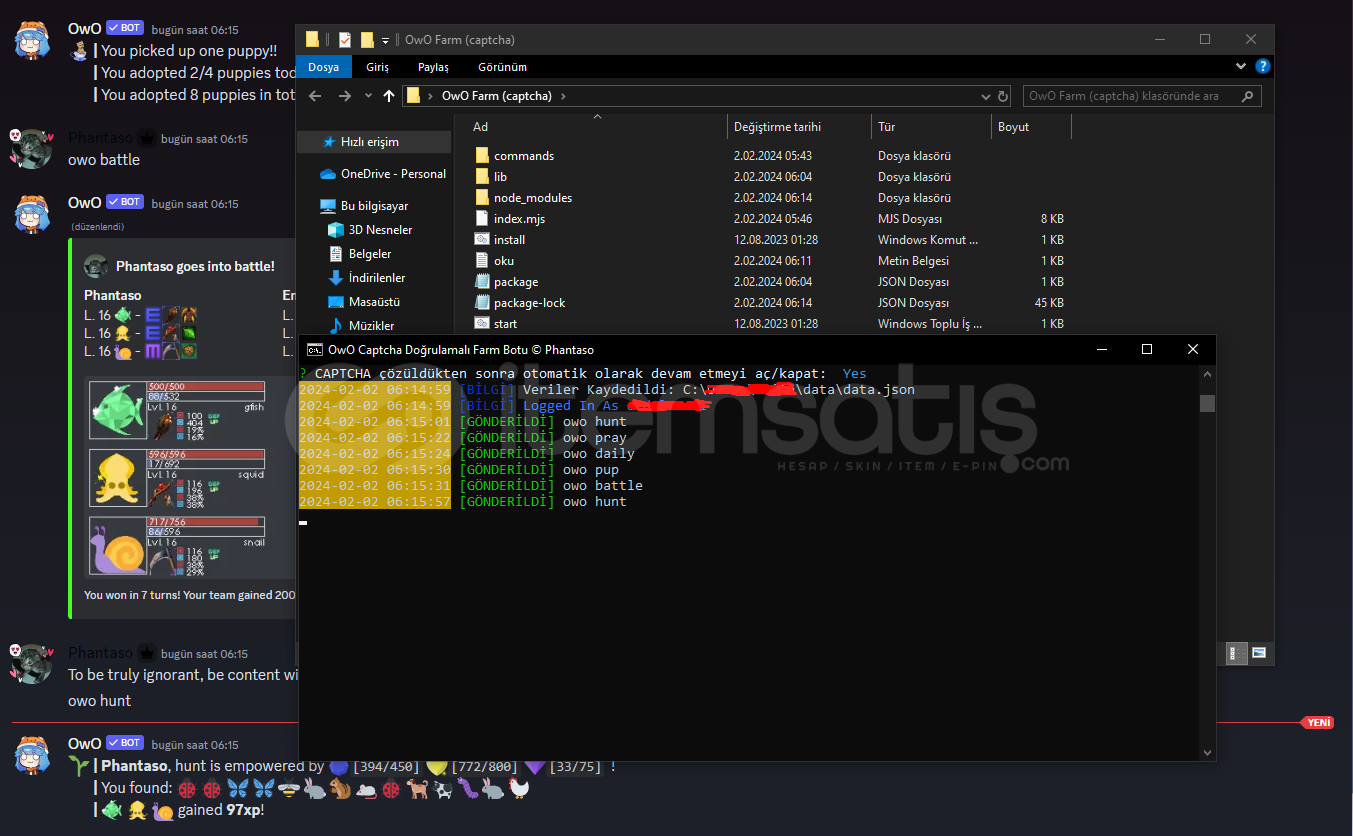This screenshot has height=836, width=1353.
Task: Open OneDrive - Personal in the sidebar
Action: tap(392, 174)
